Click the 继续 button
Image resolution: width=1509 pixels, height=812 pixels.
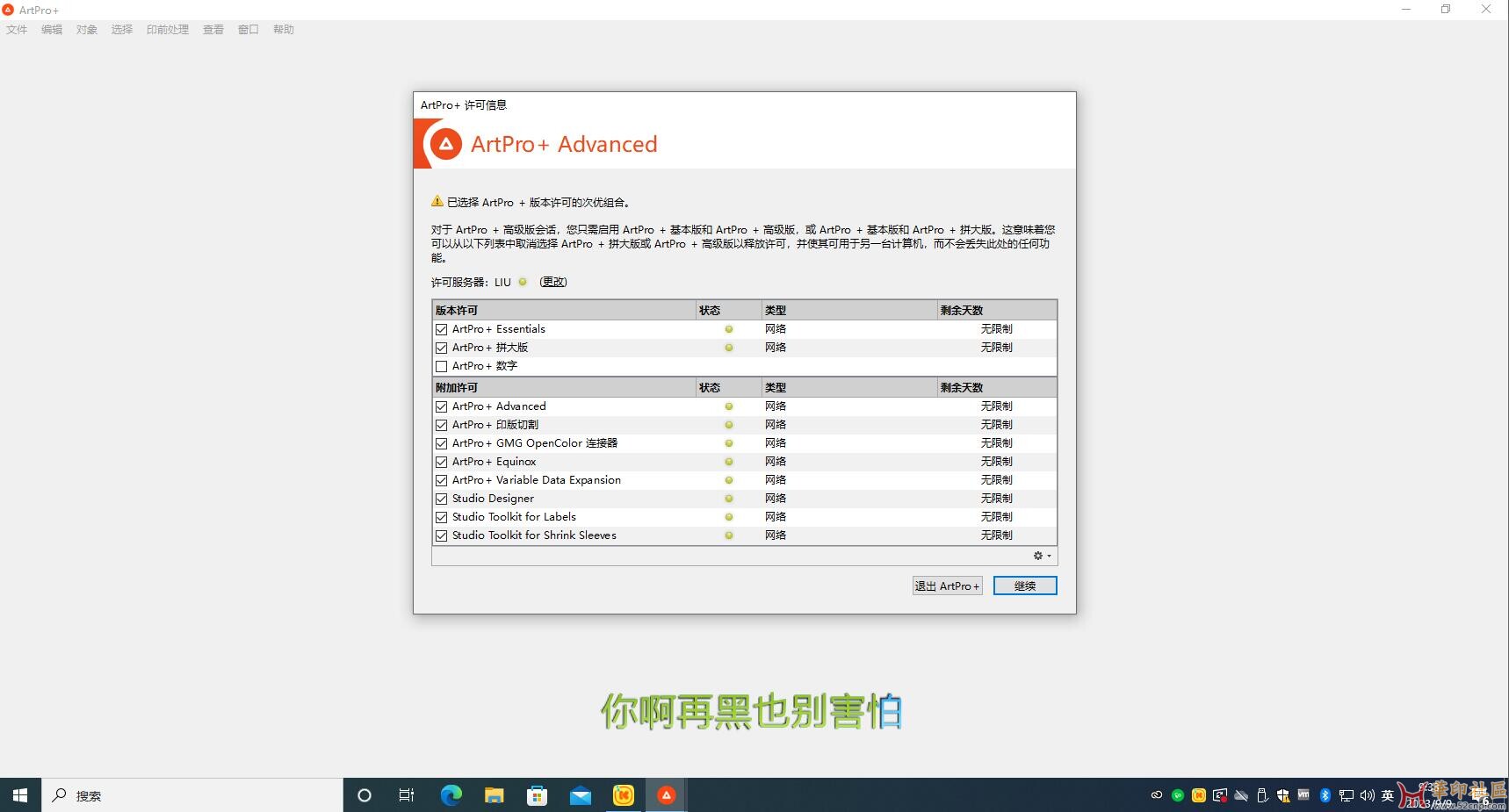tap(1025, 586)
